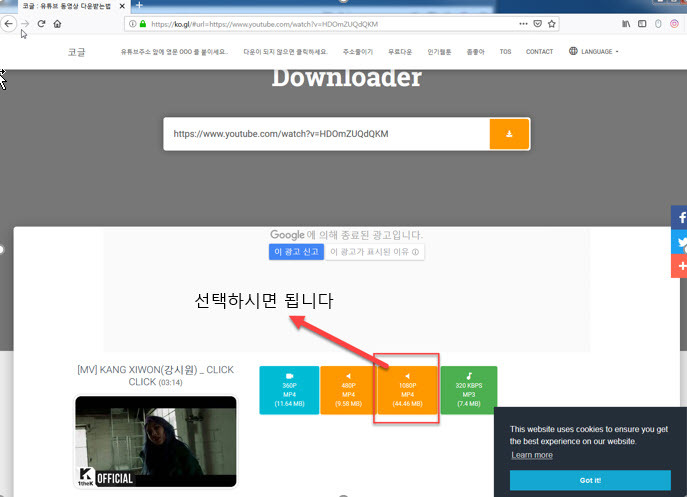Open the page actions three-dot menu
The width and height of the screenshot is (687, 497).
coord(524,23)
